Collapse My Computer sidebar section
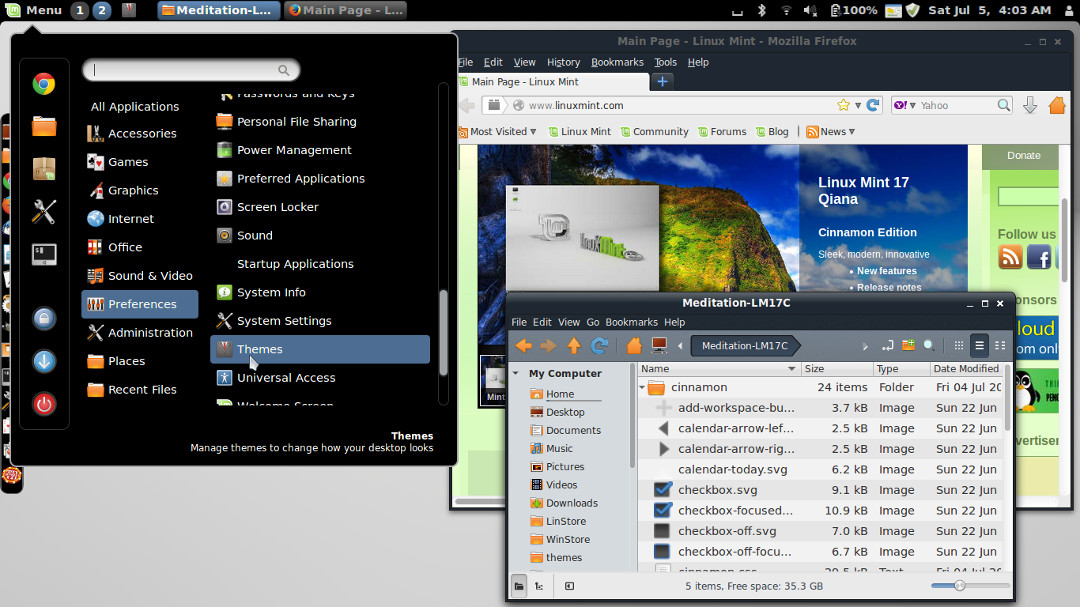The height and width of the screenshot is (607, 1080). [x=516, y=373]
